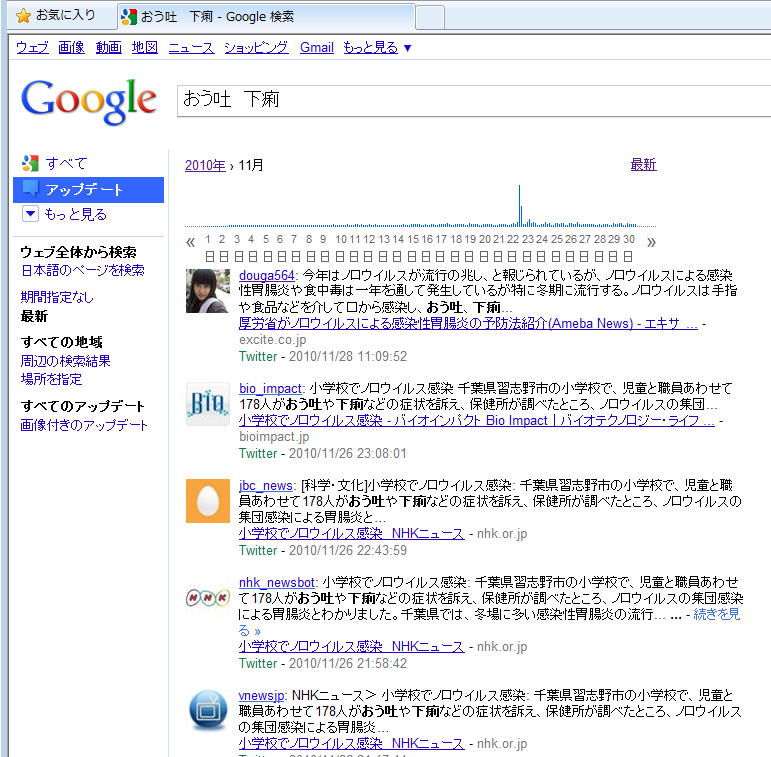Go to previous month with « arrow
The width and height of the screenshot is (771, 757).
pos(190,242)
